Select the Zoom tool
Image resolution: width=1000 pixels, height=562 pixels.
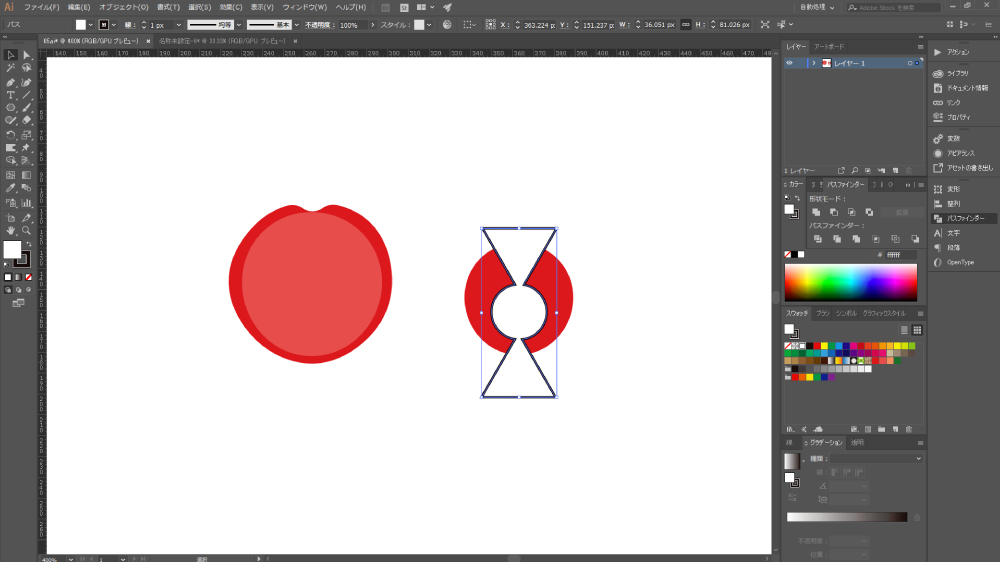pyautogui.click(x=26, y=230)
